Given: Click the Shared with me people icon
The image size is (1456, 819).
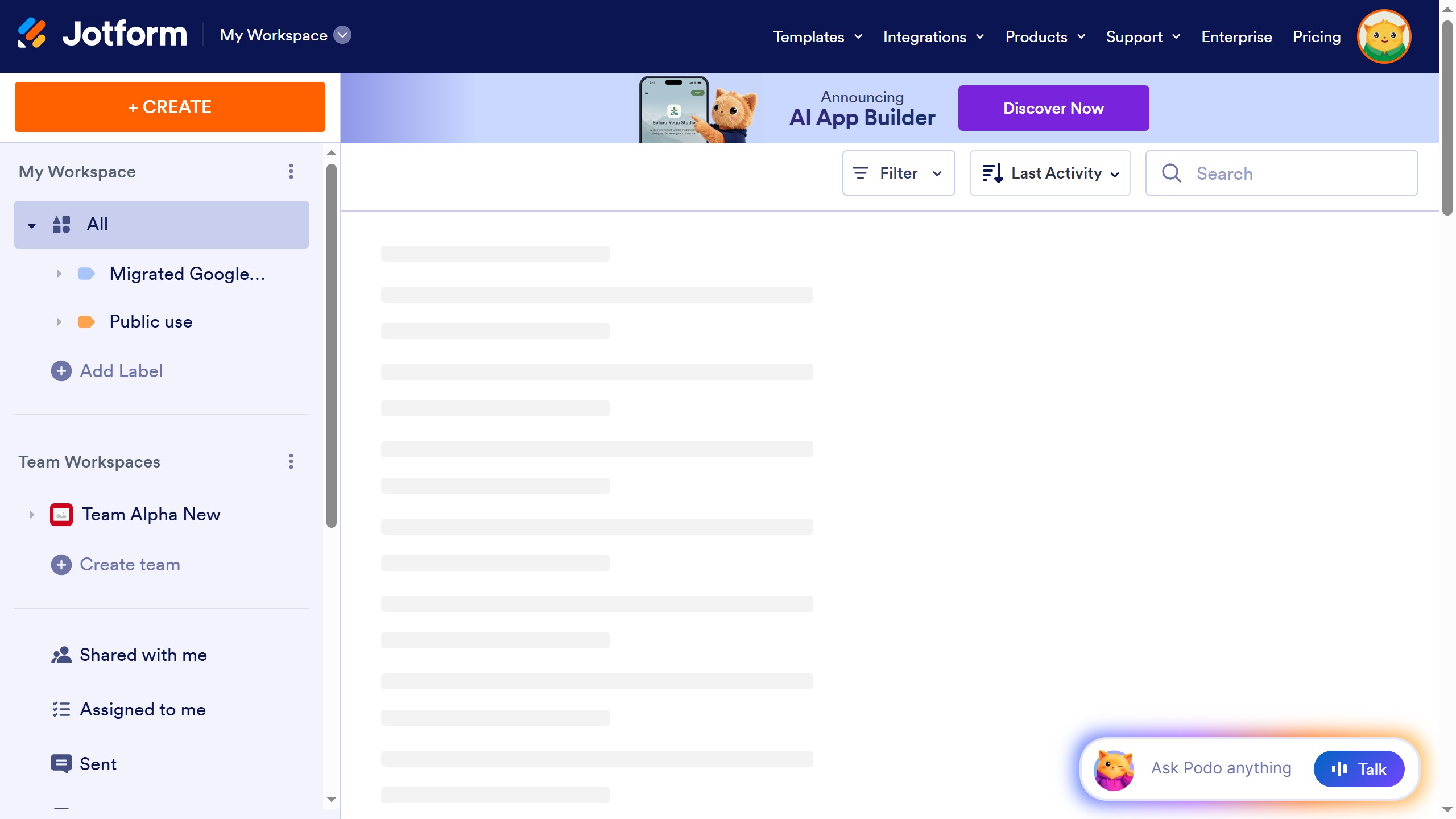Looking at the screenshot, I should [61, 655].
